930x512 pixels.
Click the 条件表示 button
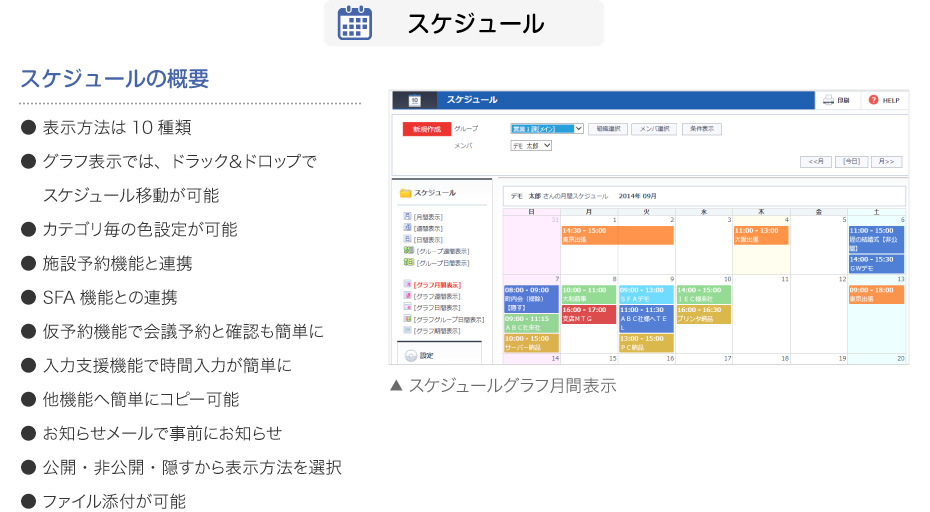[701, 129]
